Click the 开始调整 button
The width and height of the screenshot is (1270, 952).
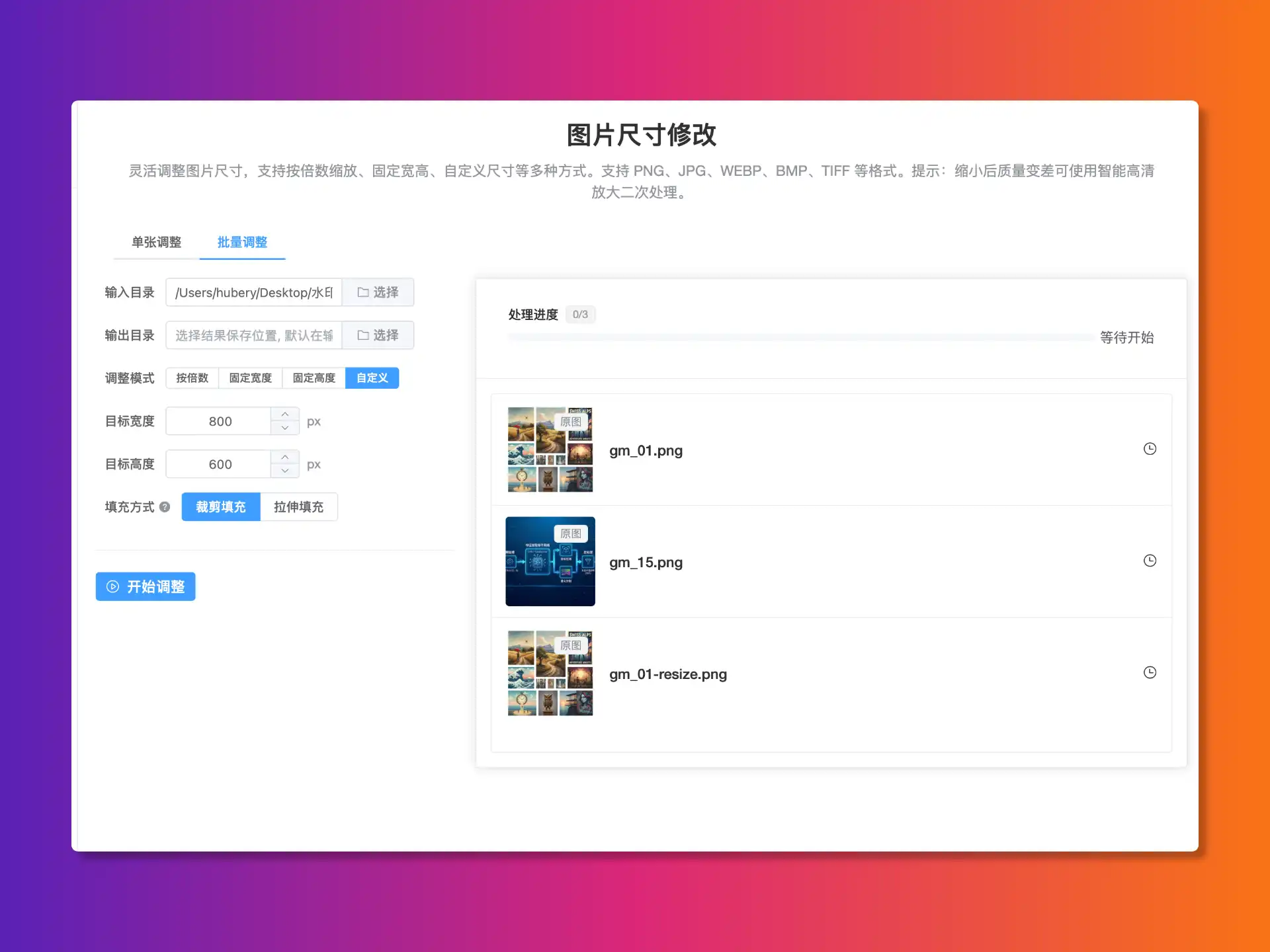pyautogui.click(x=145, y=586)
